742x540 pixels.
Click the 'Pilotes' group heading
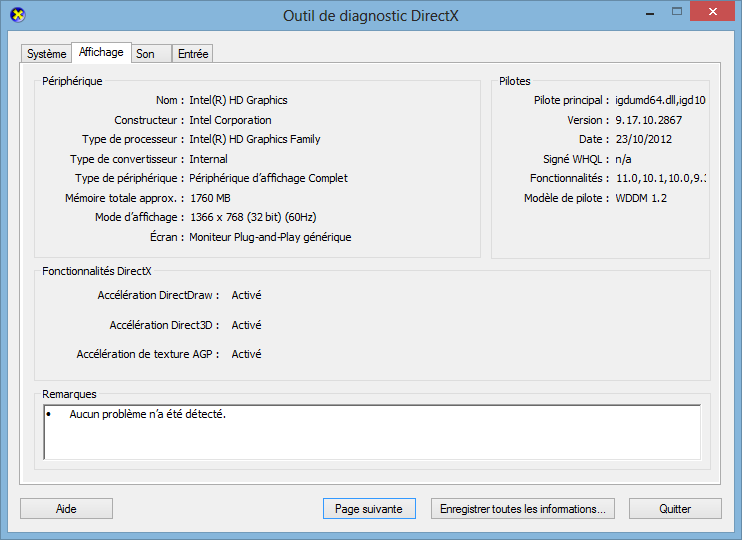point(514,81)
